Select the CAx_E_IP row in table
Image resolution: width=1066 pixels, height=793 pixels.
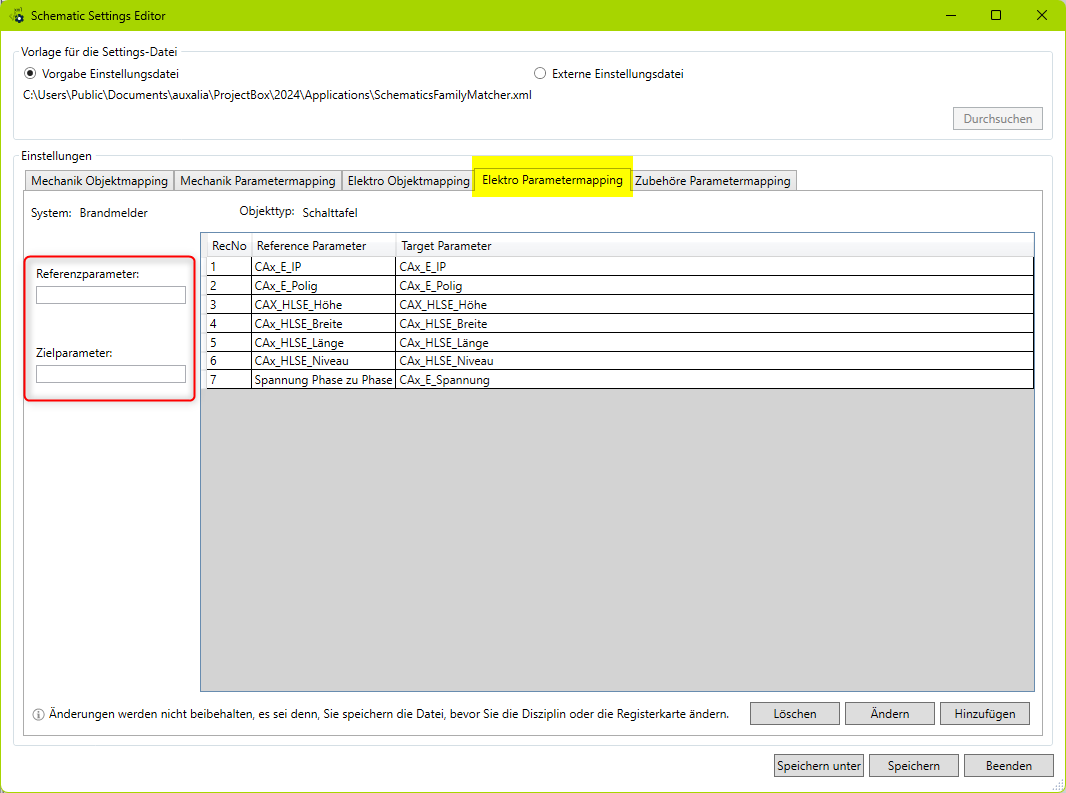[x=323, y=266]
